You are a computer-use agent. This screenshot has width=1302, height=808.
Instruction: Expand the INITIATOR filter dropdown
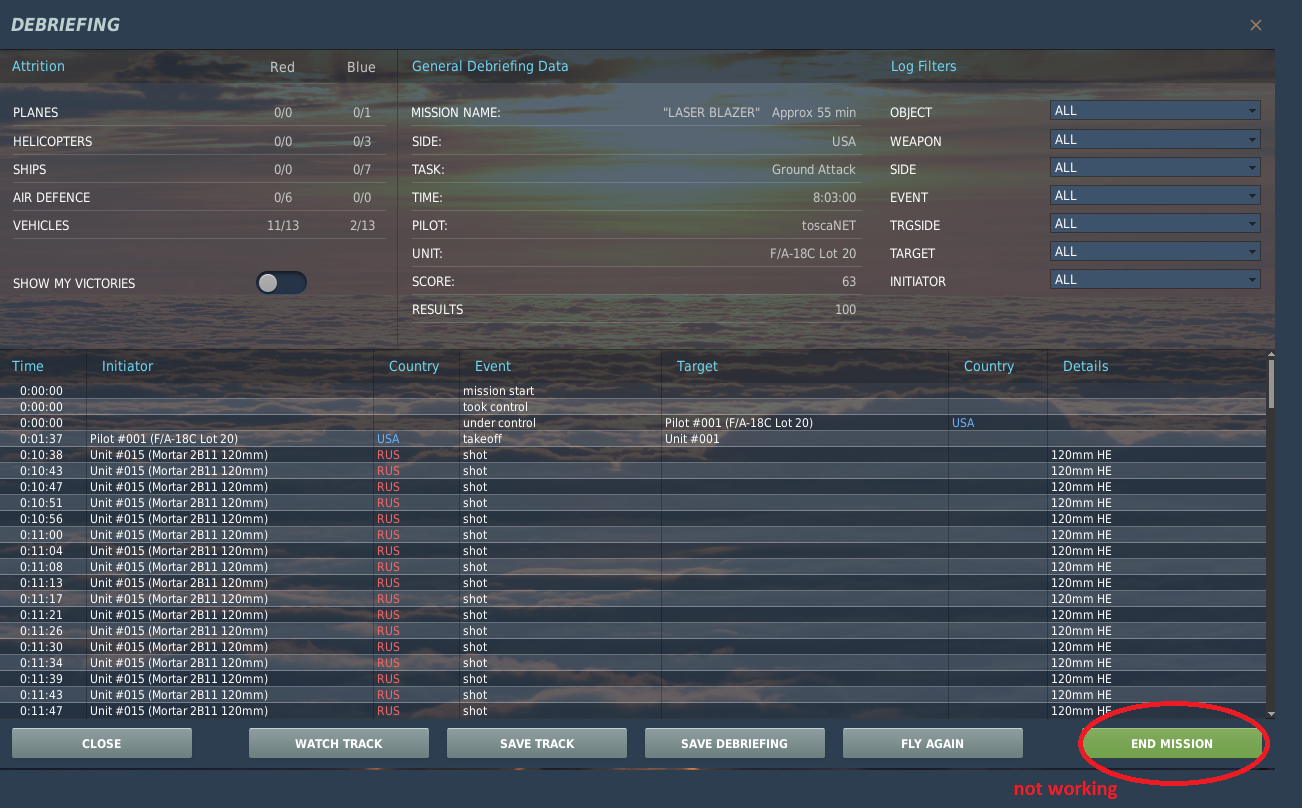1155,279
